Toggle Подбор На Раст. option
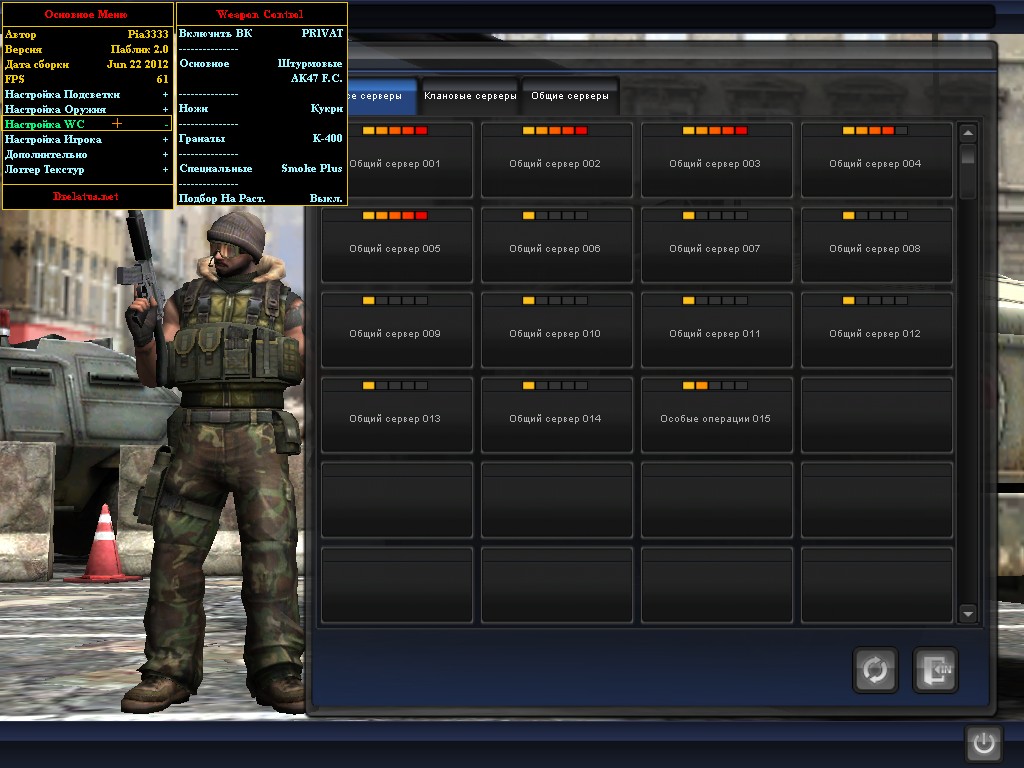 pyautogui.click(x=261, y=198)
